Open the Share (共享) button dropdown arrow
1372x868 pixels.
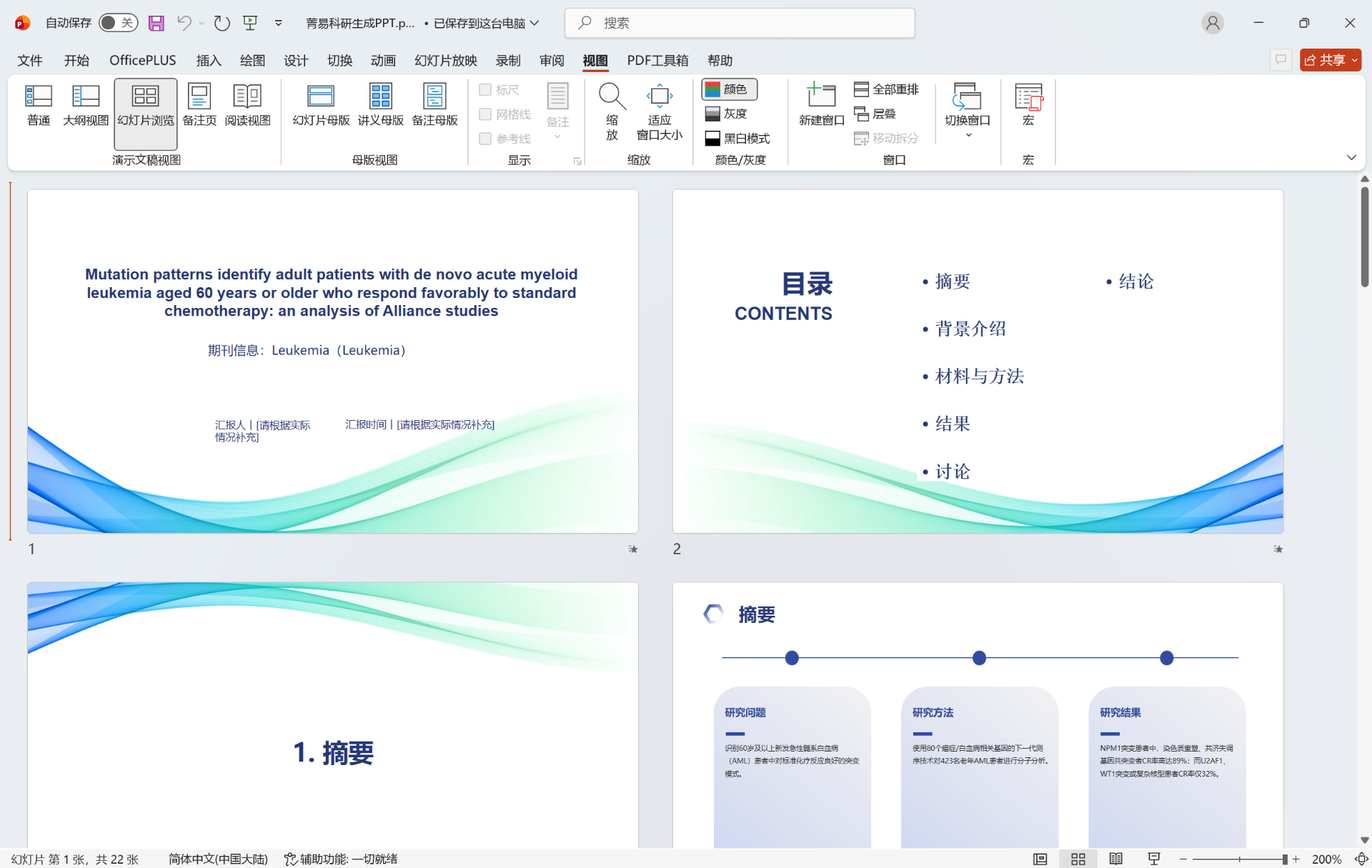(x=1354, y=61)
